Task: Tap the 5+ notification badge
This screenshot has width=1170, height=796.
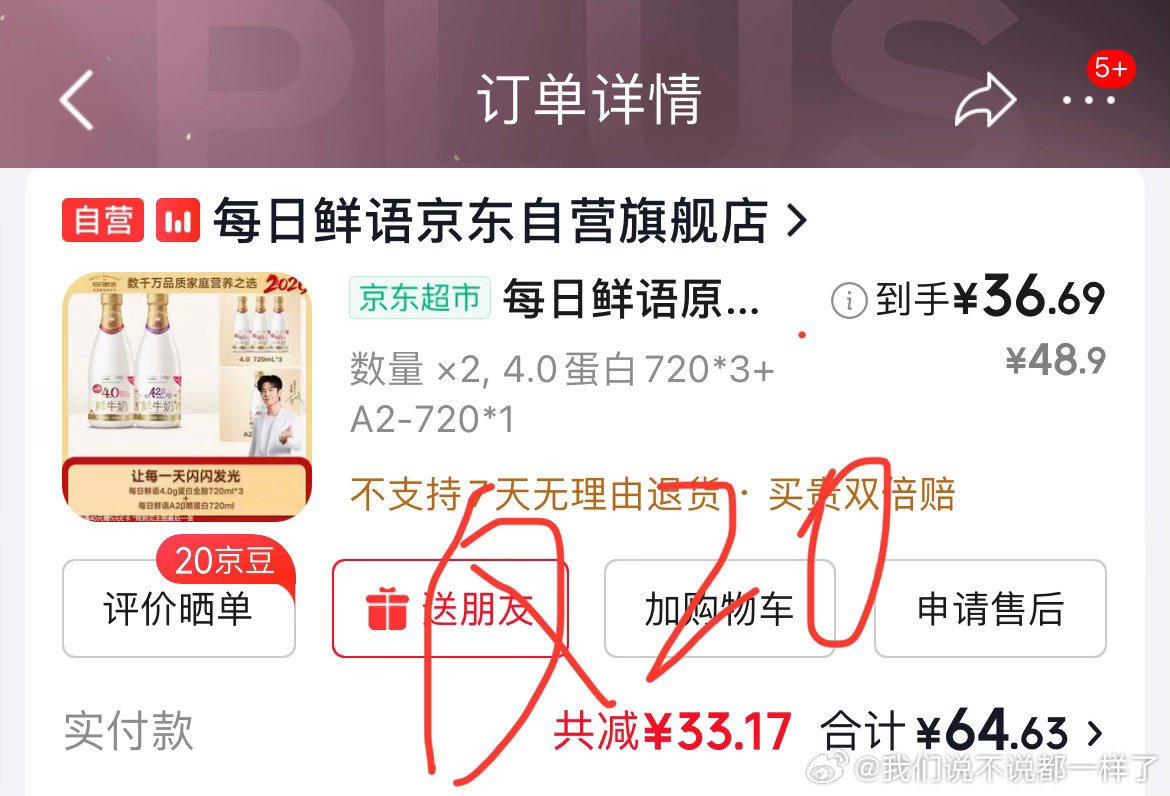Action: pos(1110,69)
